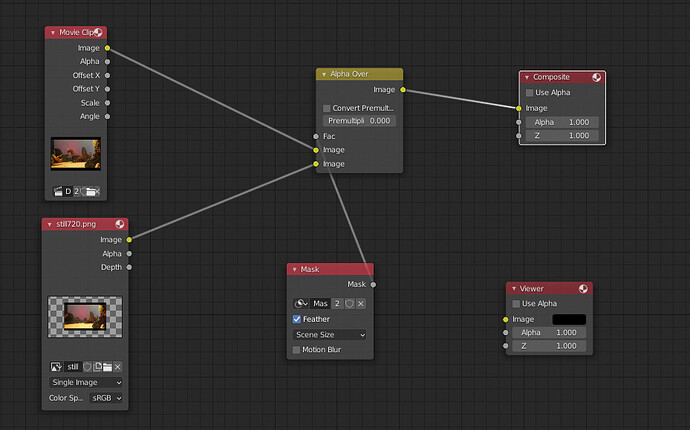
Task: Open Scene Size dropdown in Mask node
Action: click(x=330, y=335)
